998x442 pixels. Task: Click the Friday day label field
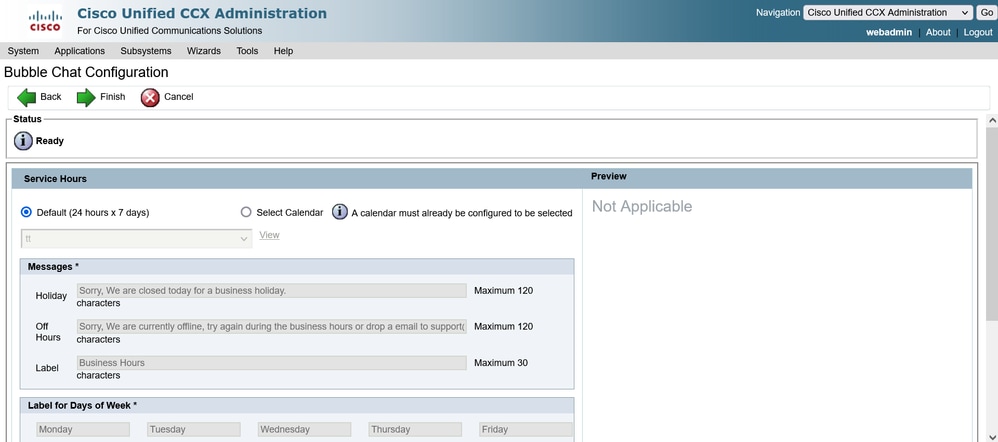[526, 430]
